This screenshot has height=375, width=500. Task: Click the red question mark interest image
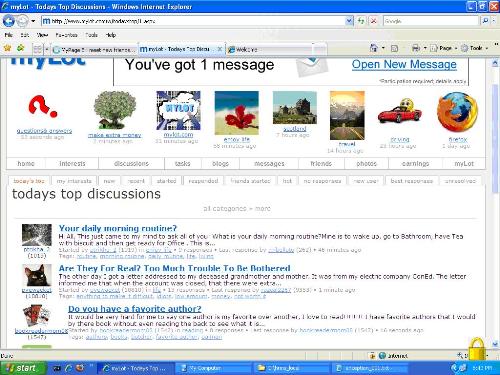coord(43,107)
